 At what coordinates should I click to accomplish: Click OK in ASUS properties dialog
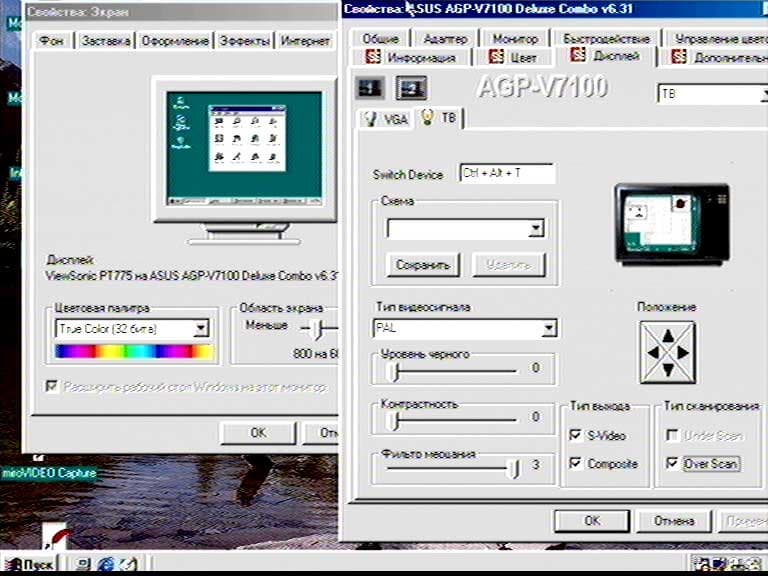click(x=592, y=521)
